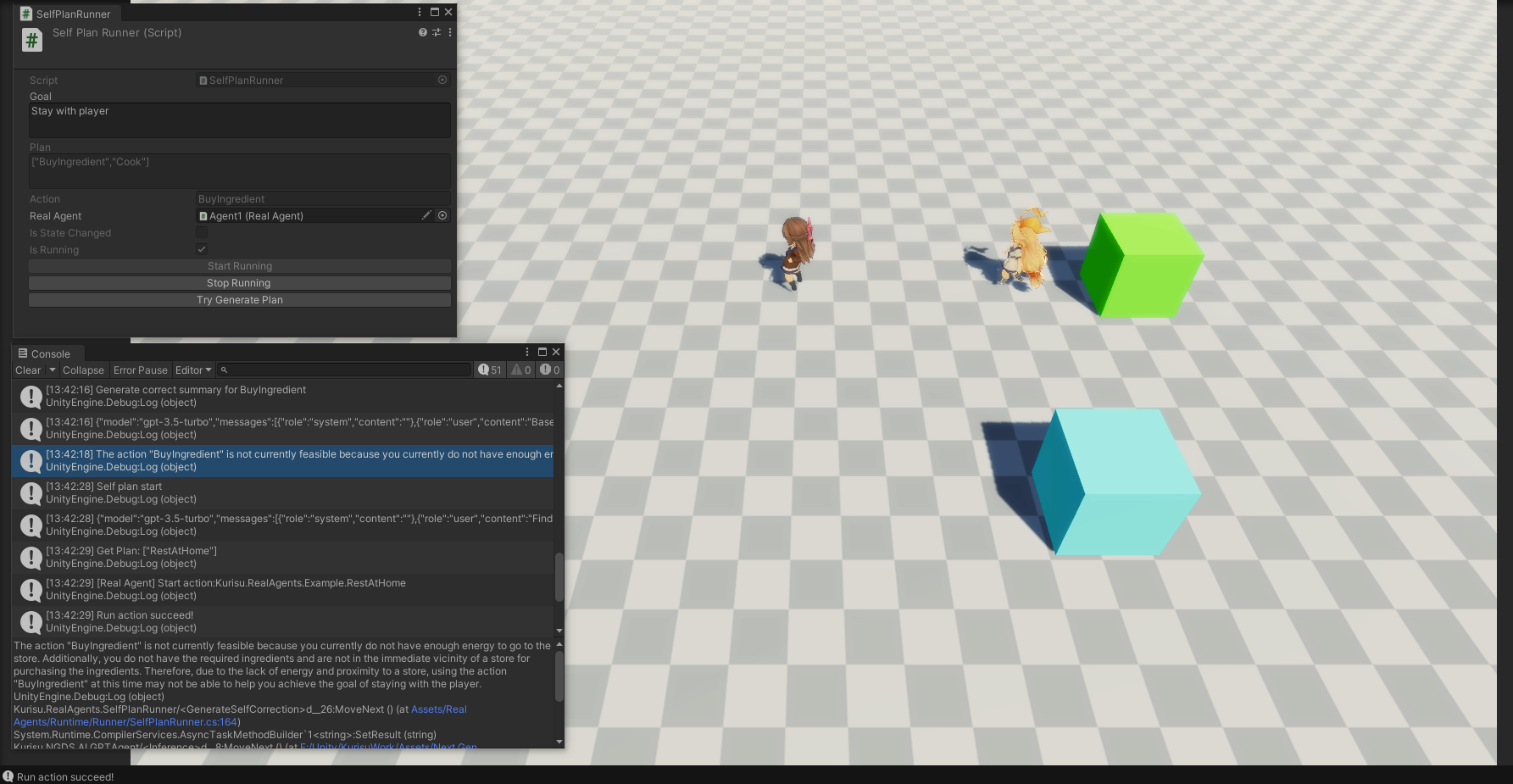Click the blonde character in scene

click(1027, 248)
